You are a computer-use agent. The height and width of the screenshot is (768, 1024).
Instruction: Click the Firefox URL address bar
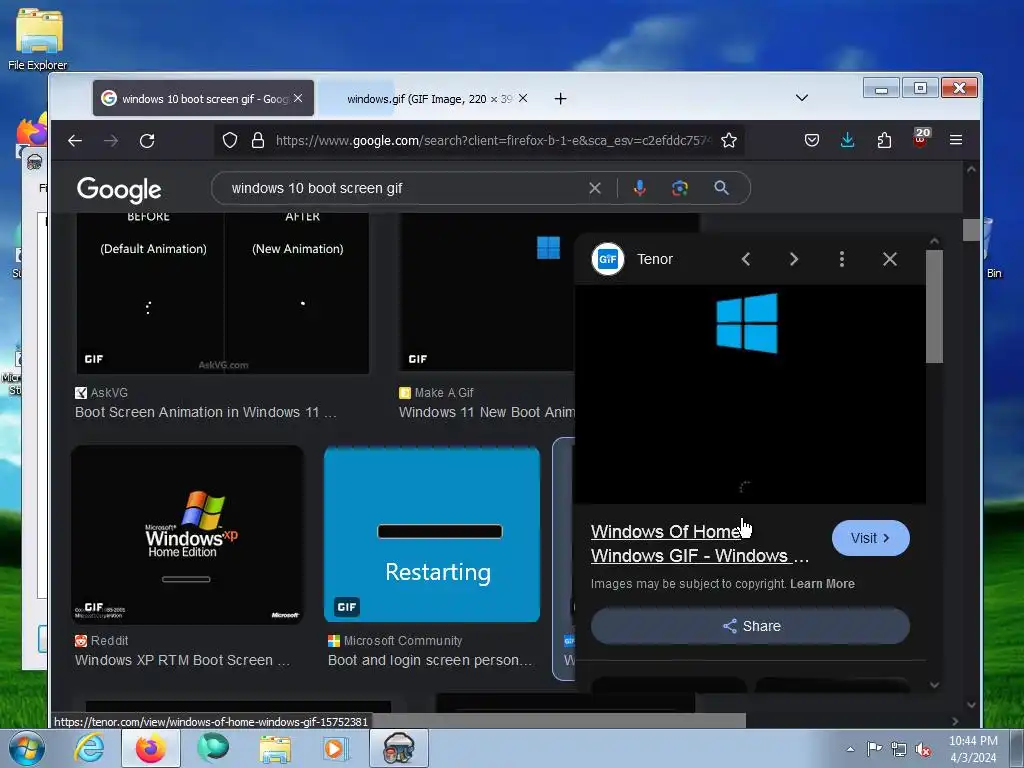[x=493, y=140]
